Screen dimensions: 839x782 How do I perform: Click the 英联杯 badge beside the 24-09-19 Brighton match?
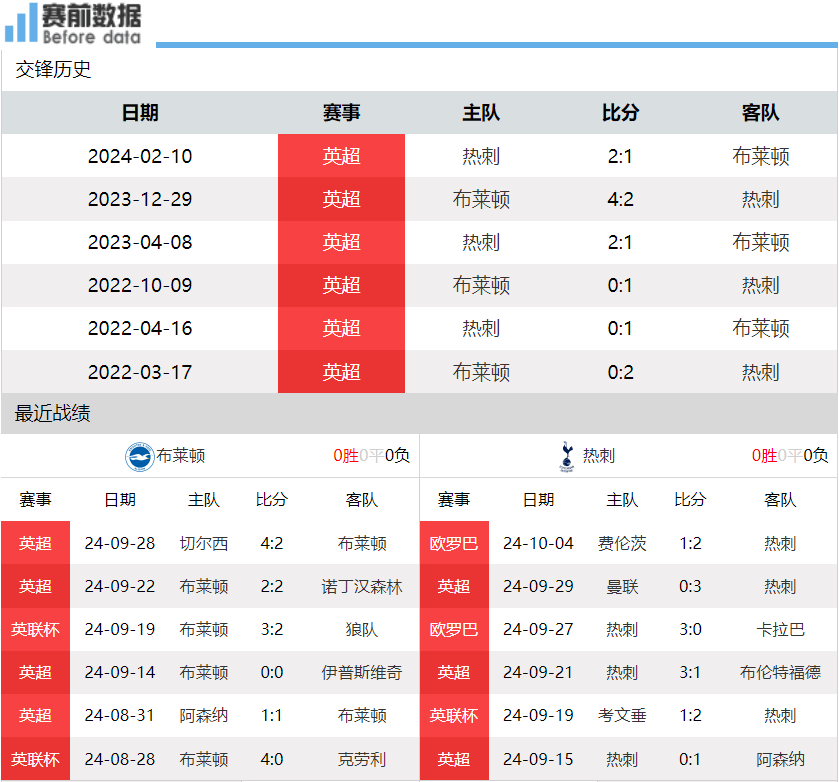coord(36,629)
